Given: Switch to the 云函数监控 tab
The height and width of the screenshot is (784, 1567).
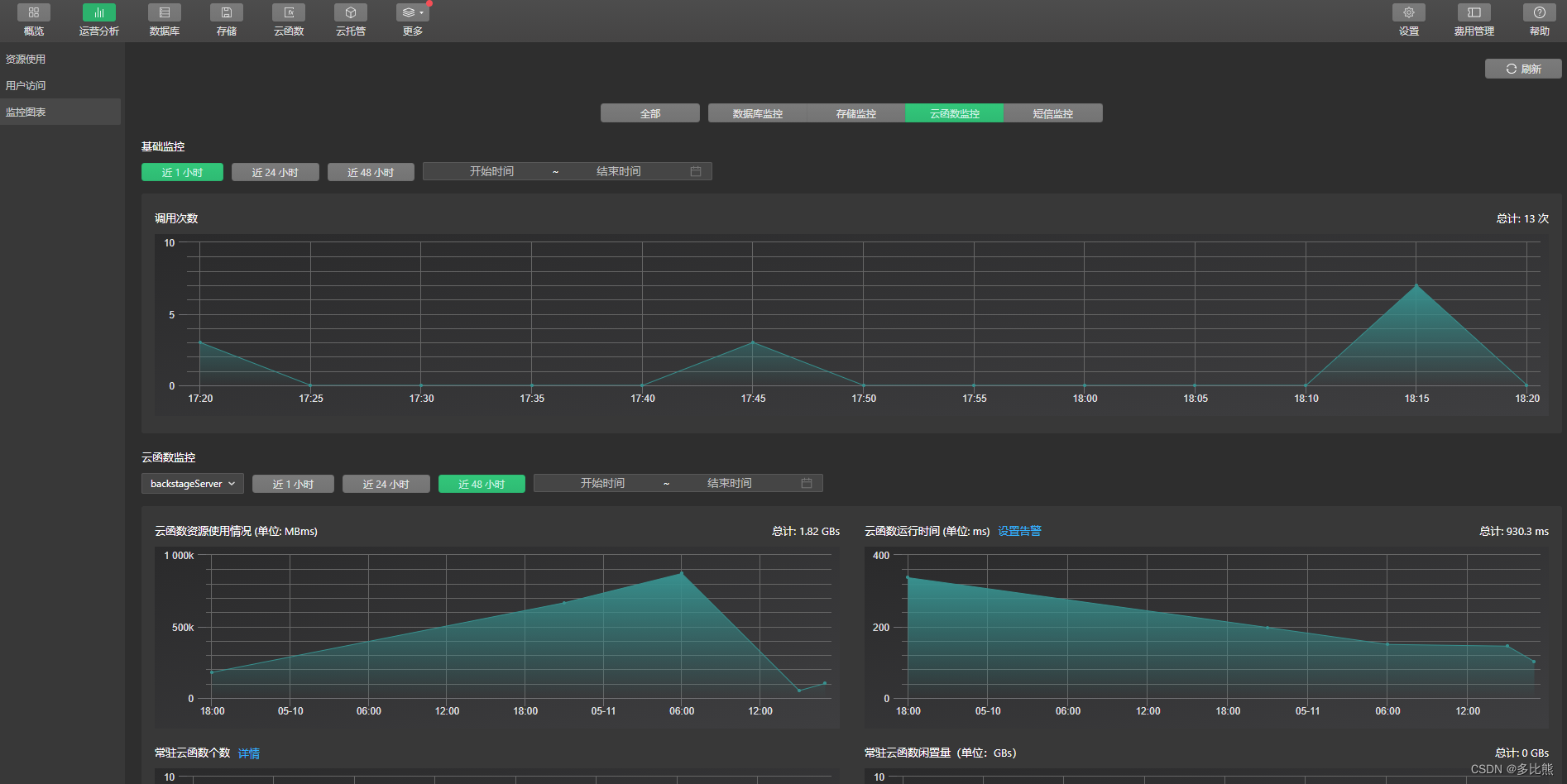Looking at the screenshot, I should 954,113.
